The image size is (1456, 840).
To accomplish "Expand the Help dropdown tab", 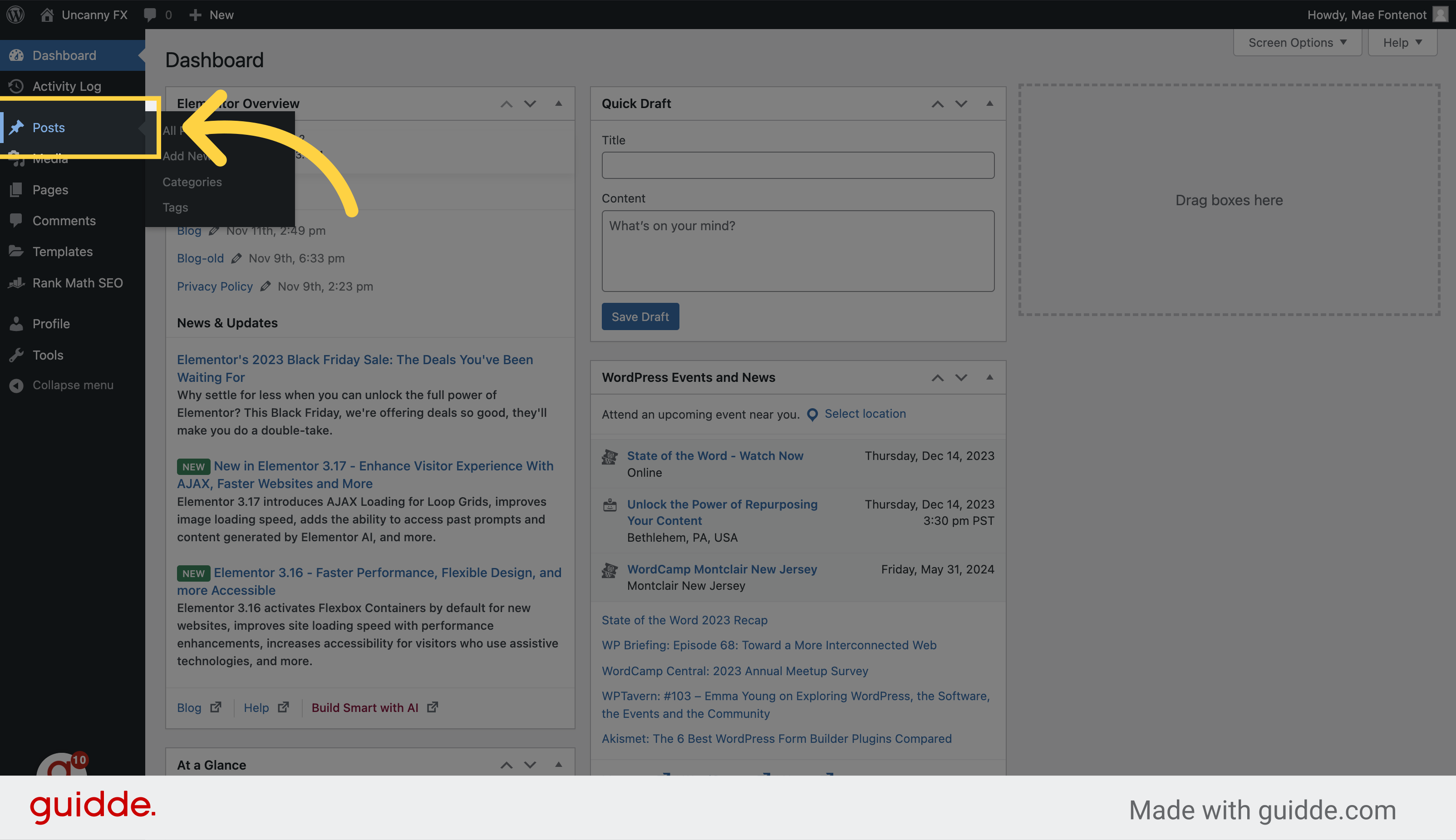I will point(1402,43).
